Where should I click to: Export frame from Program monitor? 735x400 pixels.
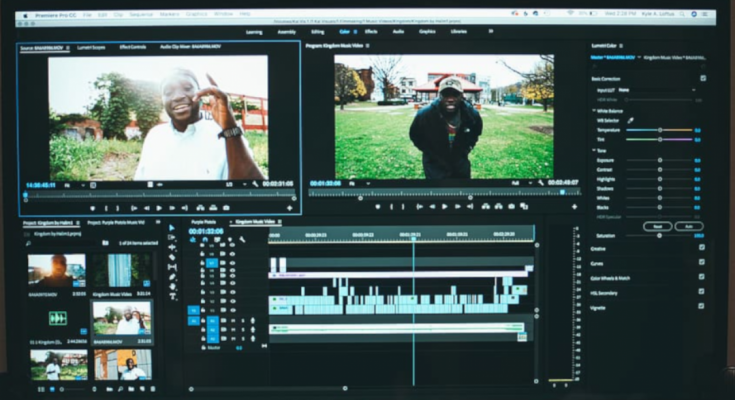pos(511,206)
